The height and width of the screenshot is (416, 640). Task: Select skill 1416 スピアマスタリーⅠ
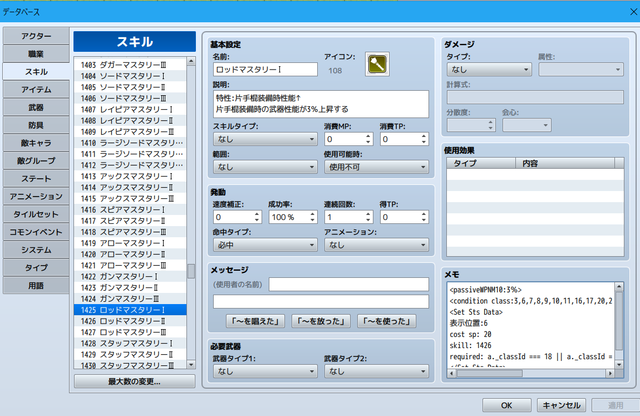[x=130, y=210]
